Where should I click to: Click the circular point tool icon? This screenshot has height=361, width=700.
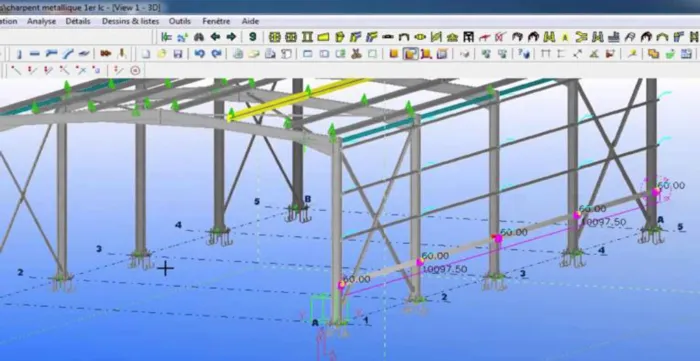(135, 71)
